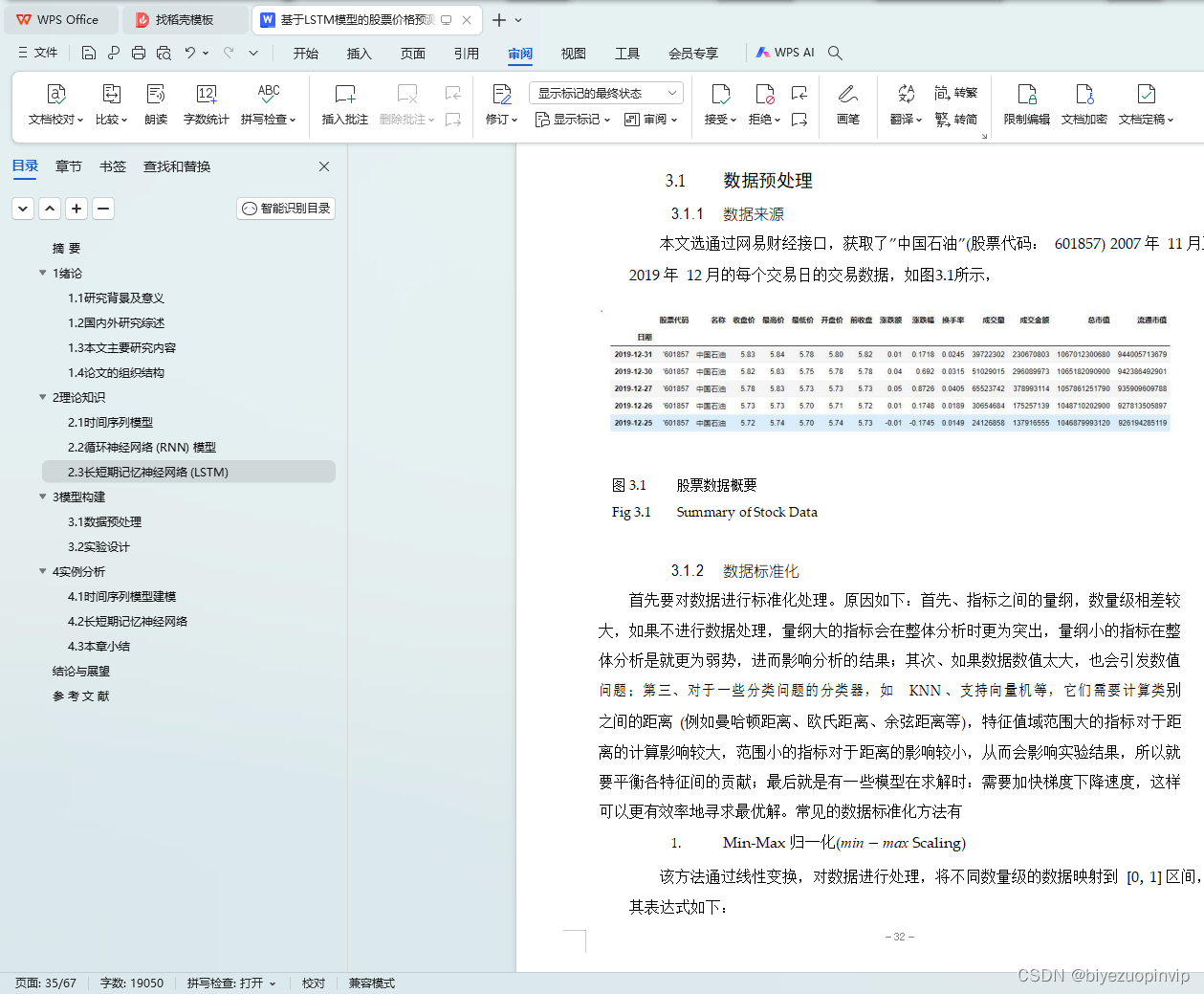Expand quick access toolbar customization arrow

coord(253,53)
